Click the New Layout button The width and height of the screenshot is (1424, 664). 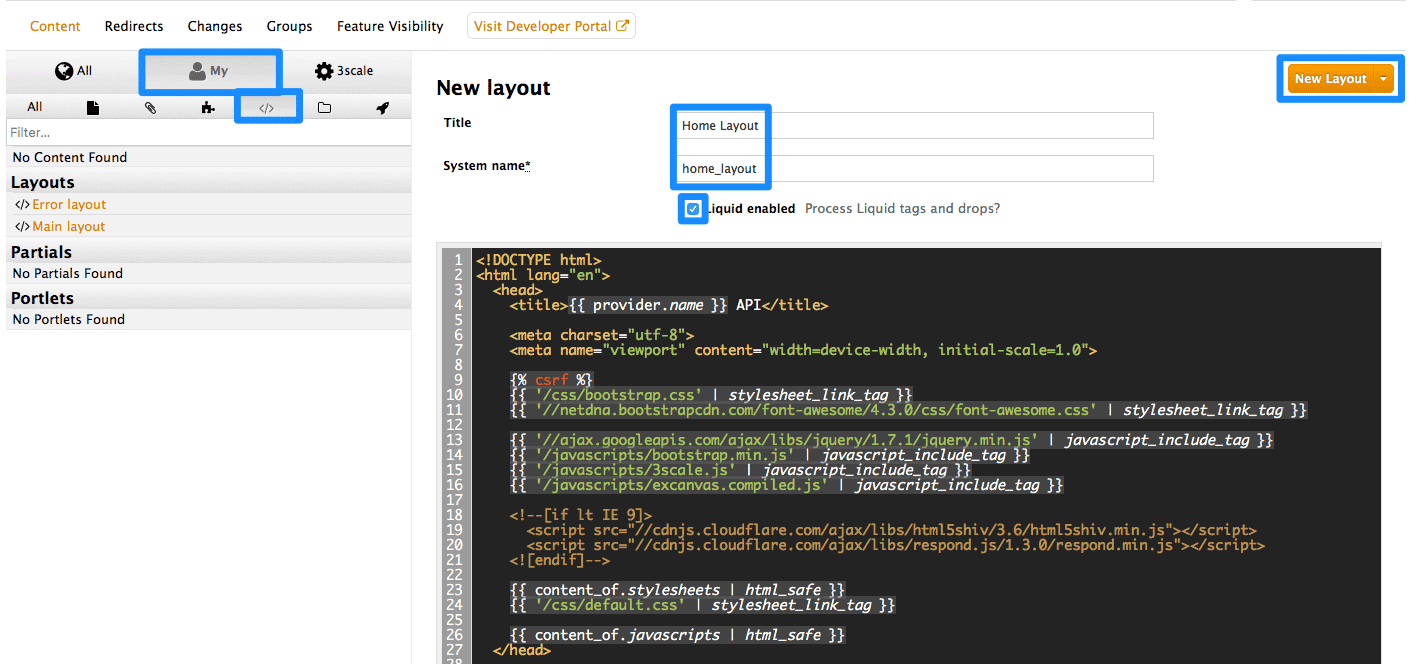[x=1329, y=79]
